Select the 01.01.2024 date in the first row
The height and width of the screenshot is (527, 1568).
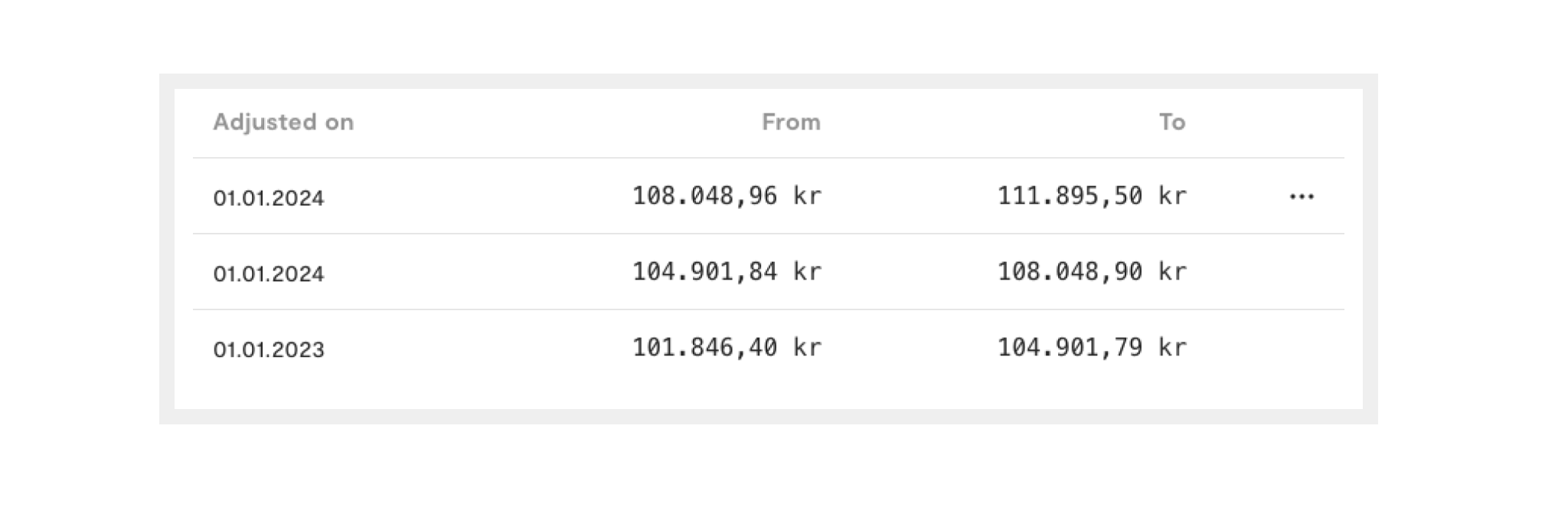pyautogui.click(x=269, y=198)
